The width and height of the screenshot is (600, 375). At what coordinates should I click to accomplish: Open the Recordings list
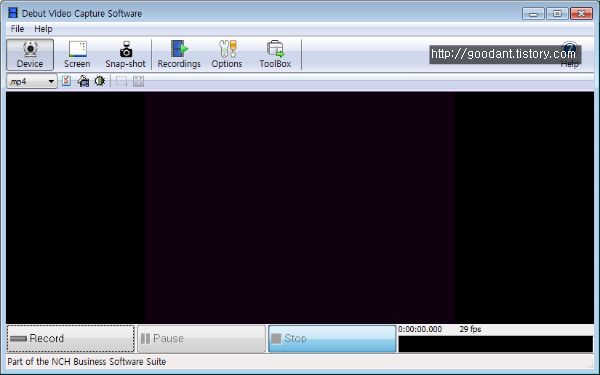pyautogui.click(x=179, y=54)
